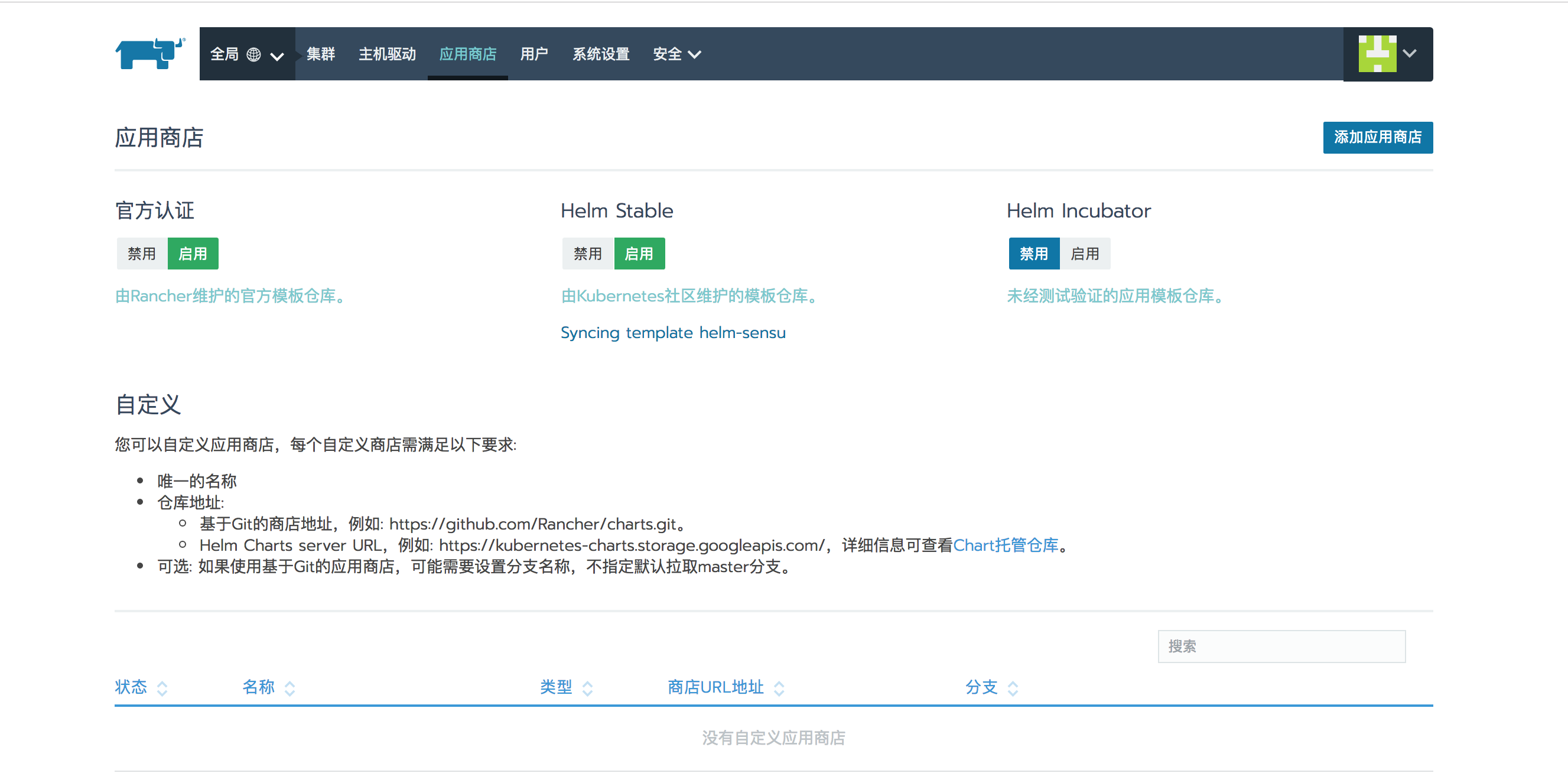Sort by 类型 column arrows
Screen dimensions: 1568x773
587,688
